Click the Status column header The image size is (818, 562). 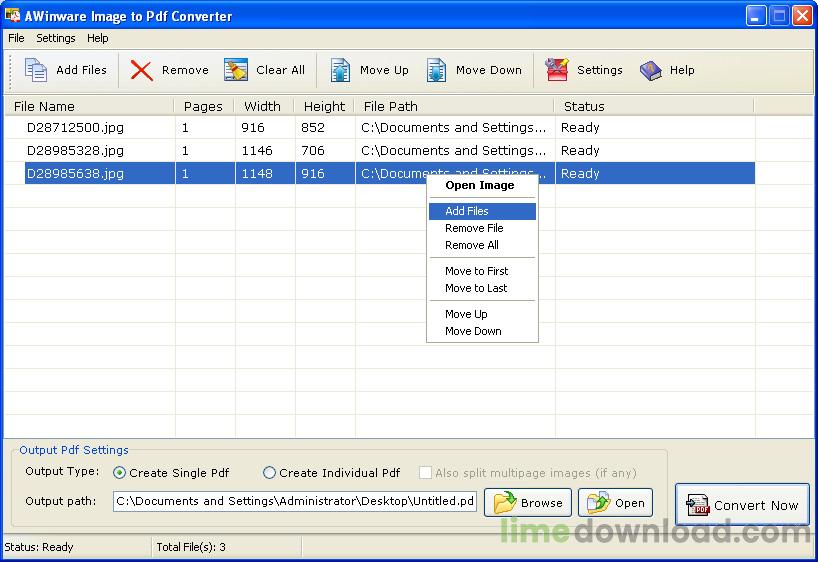[654, 106]
